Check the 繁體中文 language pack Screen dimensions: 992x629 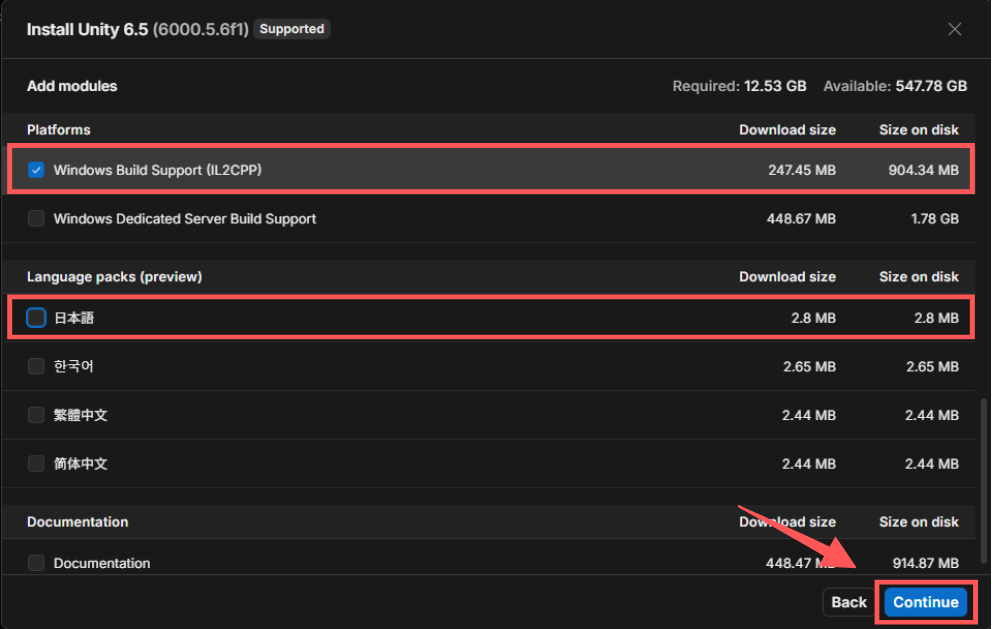pos(36,415)
